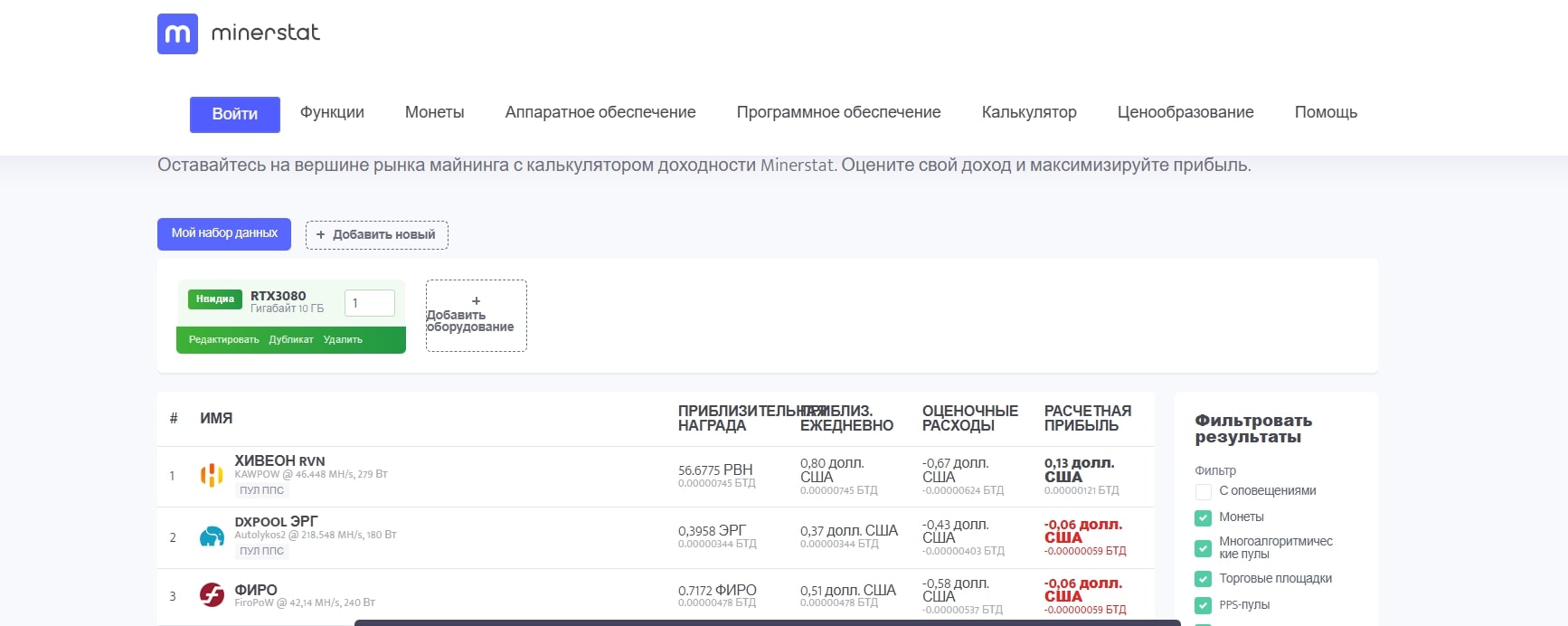Go to "Монеты" in the top navigation

coord(435,112)
